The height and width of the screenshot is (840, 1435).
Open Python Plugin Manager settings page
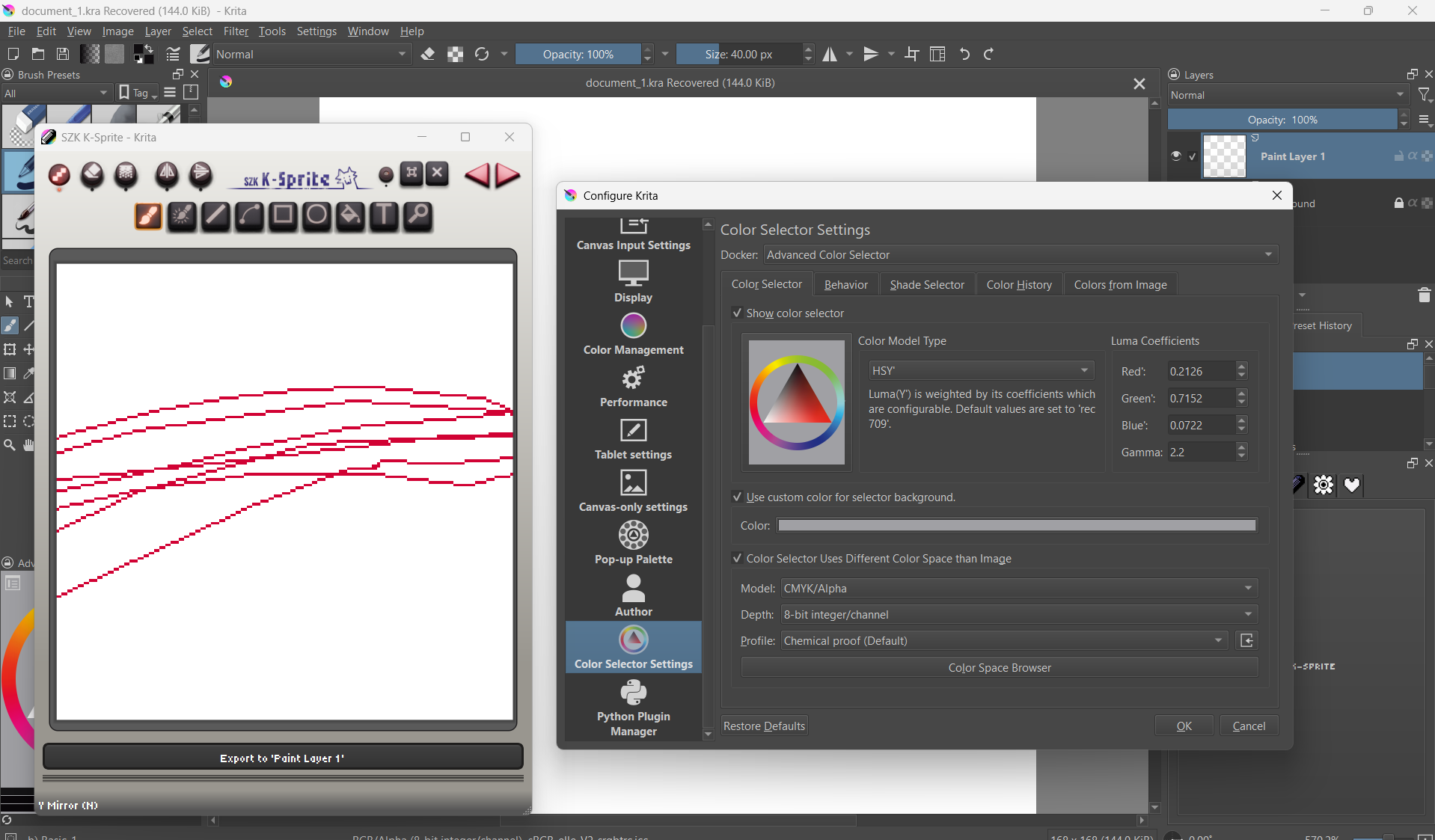[633, 708]
